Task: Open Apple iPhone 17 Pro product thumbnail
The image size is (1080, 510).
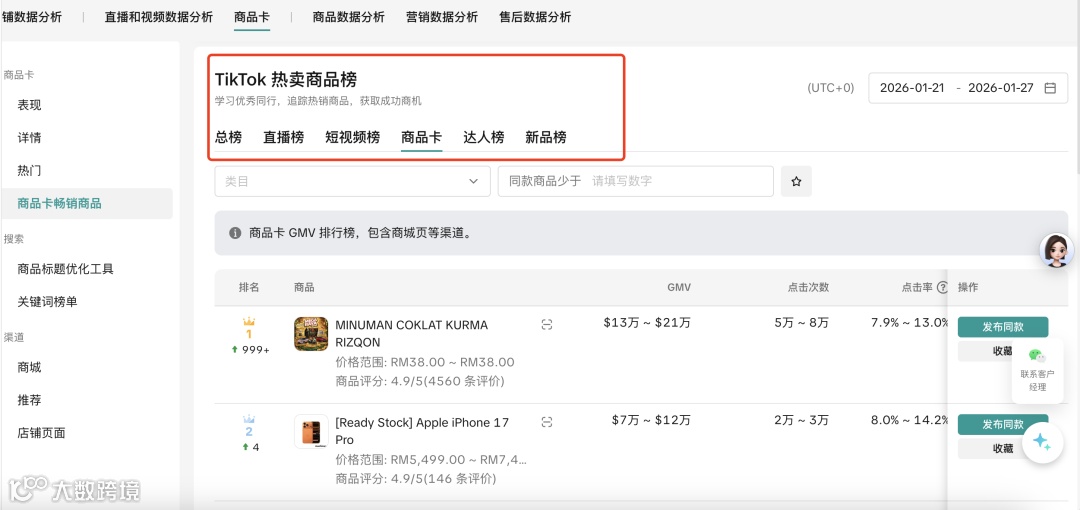Action: 311,431
